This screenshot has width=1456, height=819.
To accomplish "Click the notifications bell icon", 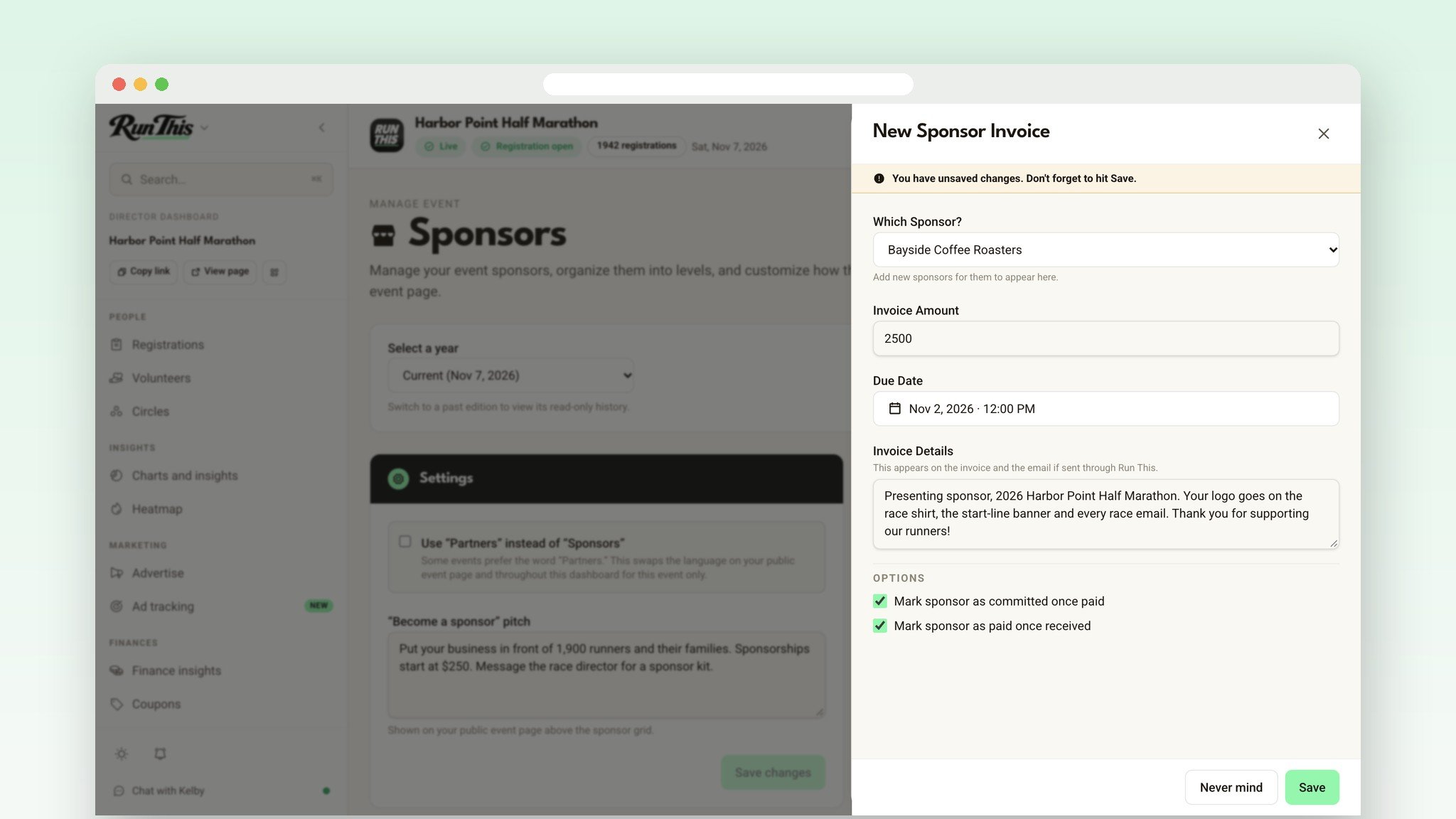I will click(x=160, y=754).
